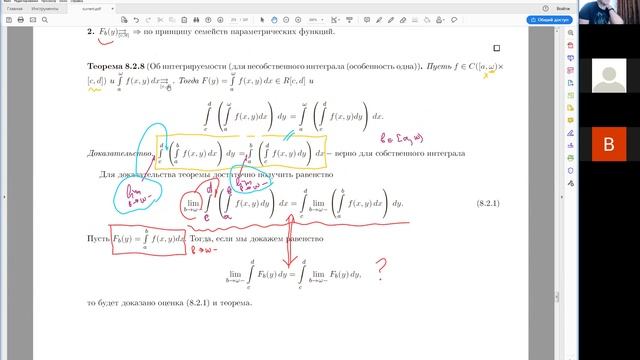
Task: Open search tool in right sidebar
Action: click(571, 33)
